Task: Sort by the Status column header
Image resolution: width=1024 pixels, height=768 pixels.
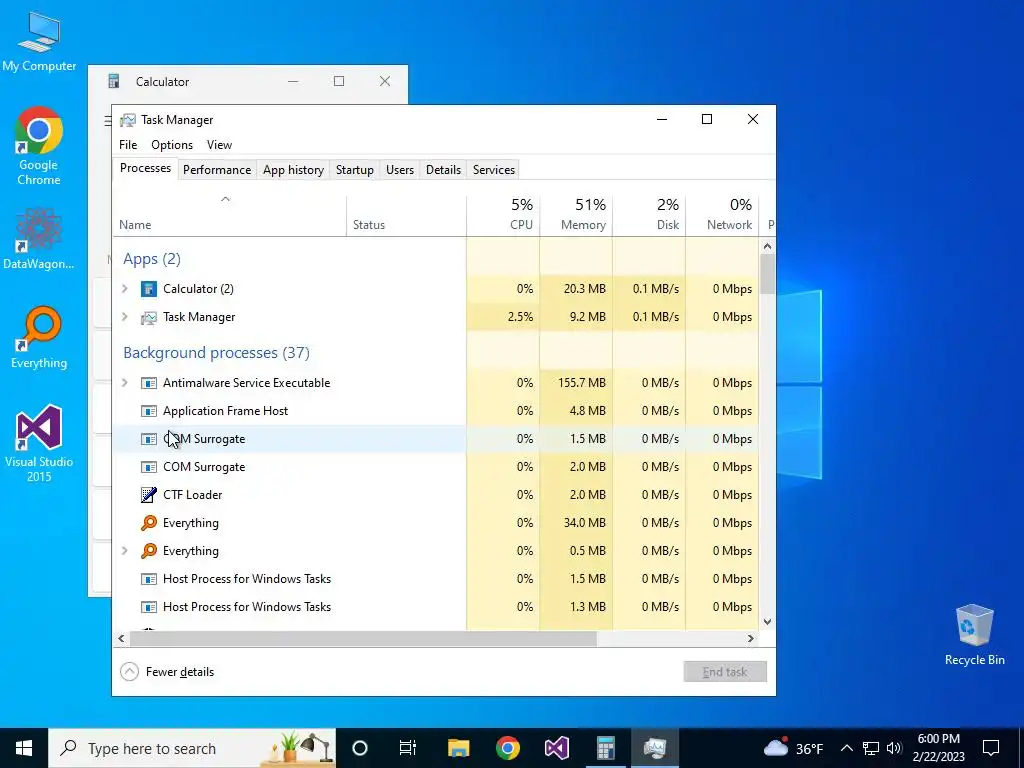Action: [x=406, y=216]
